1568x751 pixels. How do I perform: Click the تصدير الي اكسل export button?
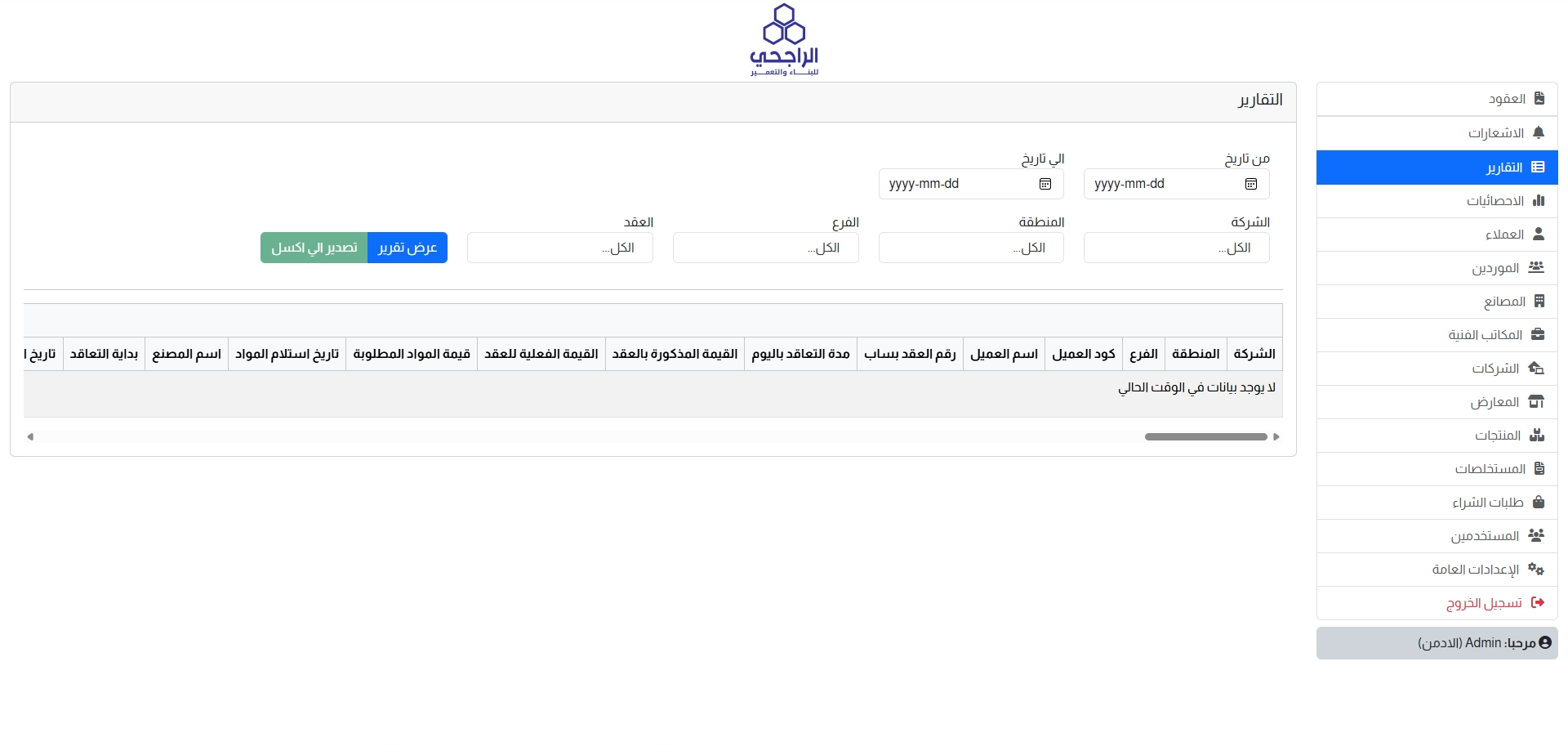pyautogui.click(x=314, y=248)
